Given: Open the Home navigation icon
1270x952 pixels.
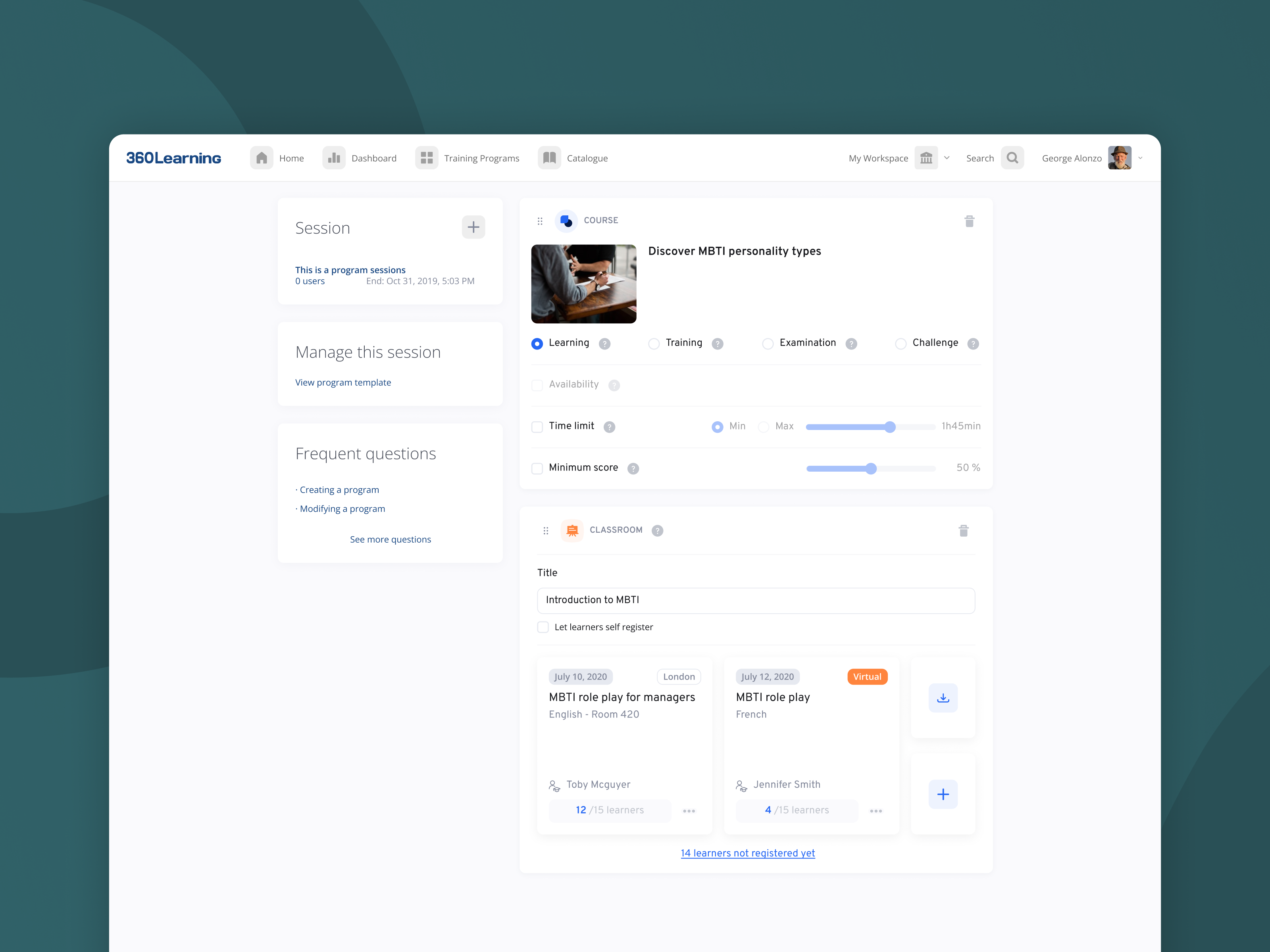Looking at the screenshot, I should 262,157.
